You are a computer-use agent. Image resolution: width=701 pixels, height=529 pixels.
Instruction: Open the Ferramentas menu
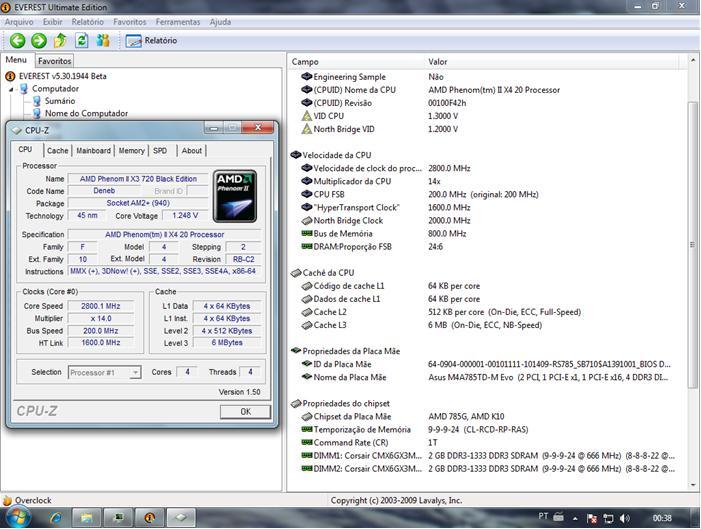click(177, 22)
